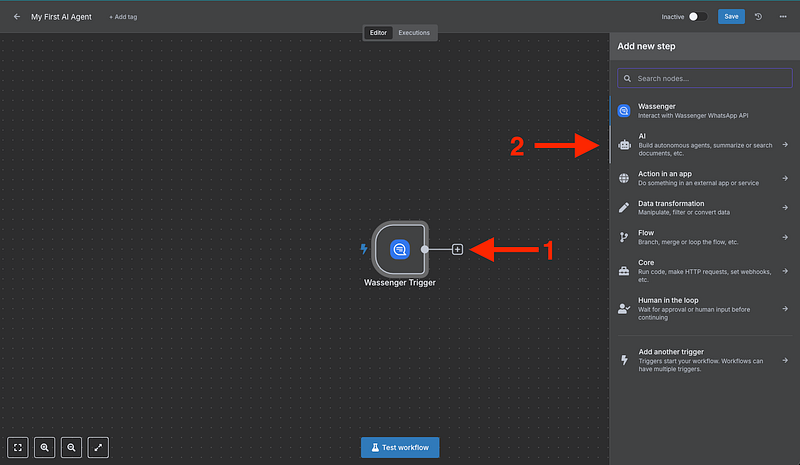The height and width of the screenshot is (465, 800).
Task: Click the reset zoom icon
Action: tap(99, 447)
